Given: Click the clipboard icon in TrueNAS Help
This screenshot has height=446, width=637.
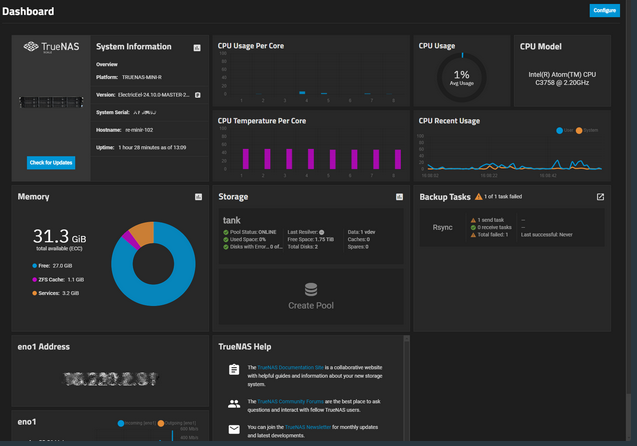Looking at the screenshot, I should [233, 369].
